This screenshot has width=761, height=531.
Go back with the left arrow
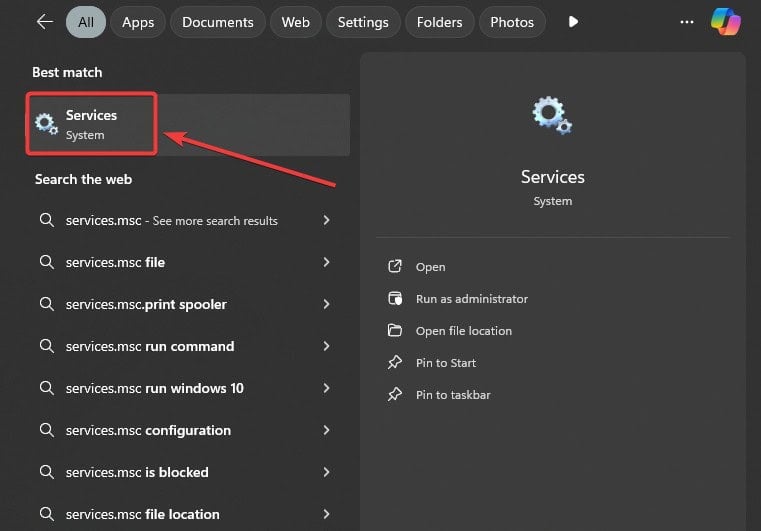coord(45,22)
